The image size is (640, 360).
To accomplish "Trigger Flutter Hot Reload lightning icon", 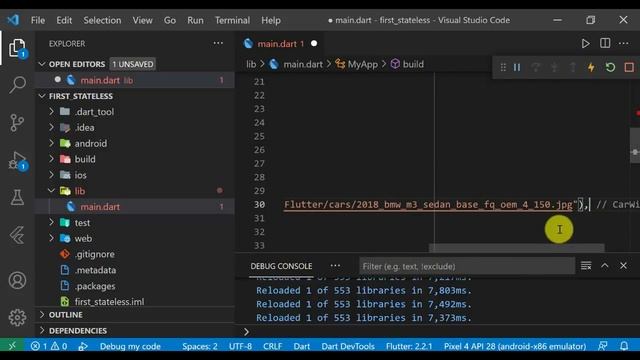I will point(591,67).
